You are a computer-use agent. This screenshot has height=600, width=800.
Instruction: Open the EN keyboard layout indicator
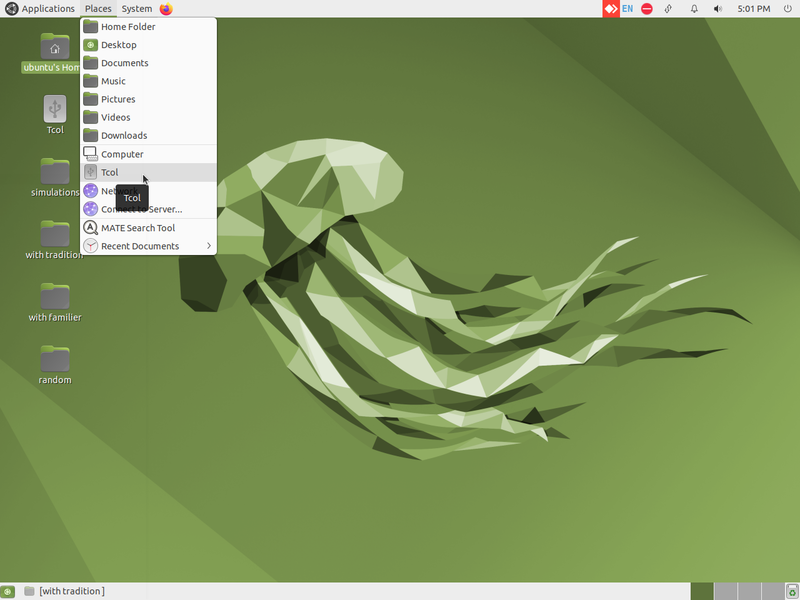coord(628,9)
